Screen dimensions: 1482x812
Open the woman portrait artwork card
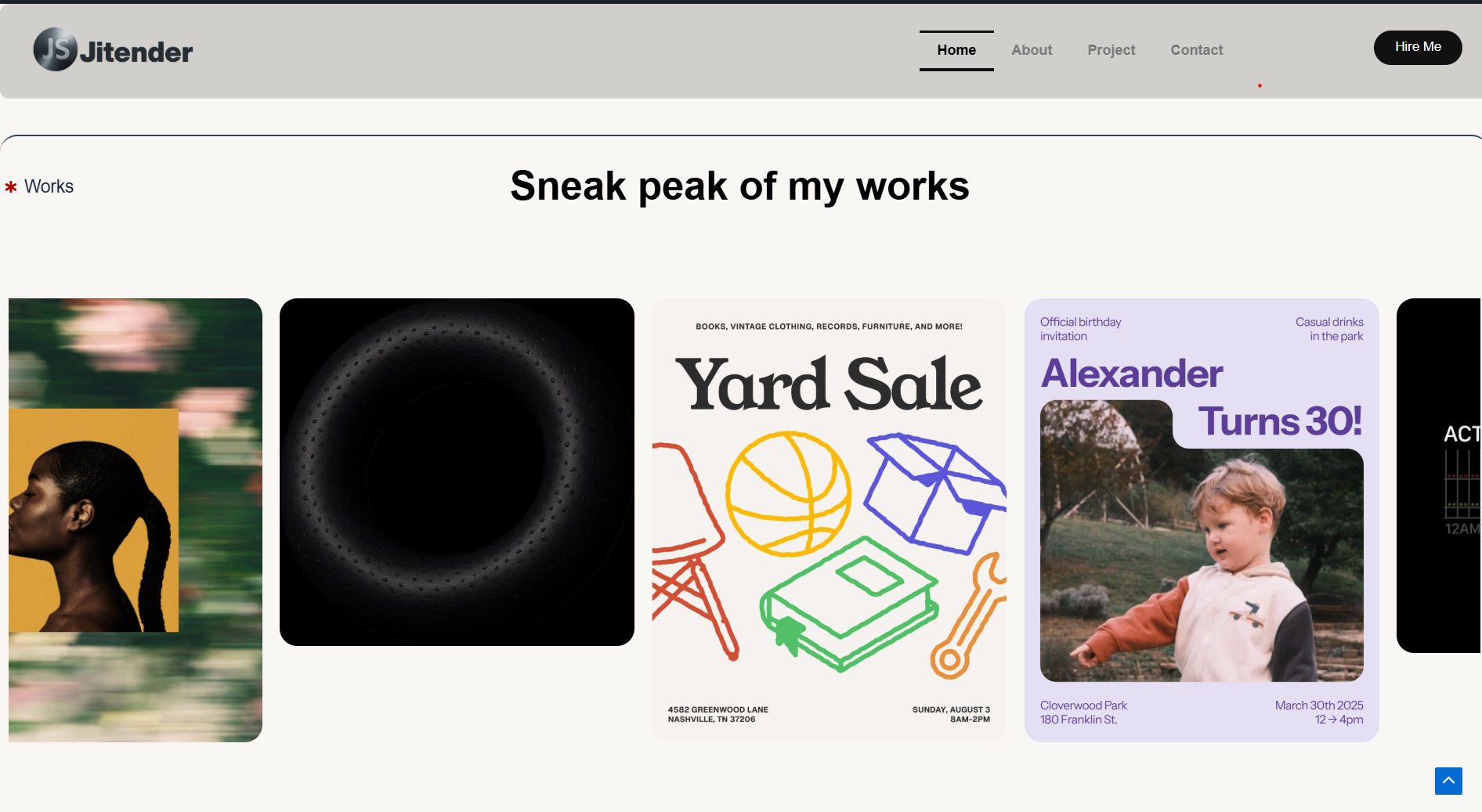pyautogui.click(x=135, y=520)
